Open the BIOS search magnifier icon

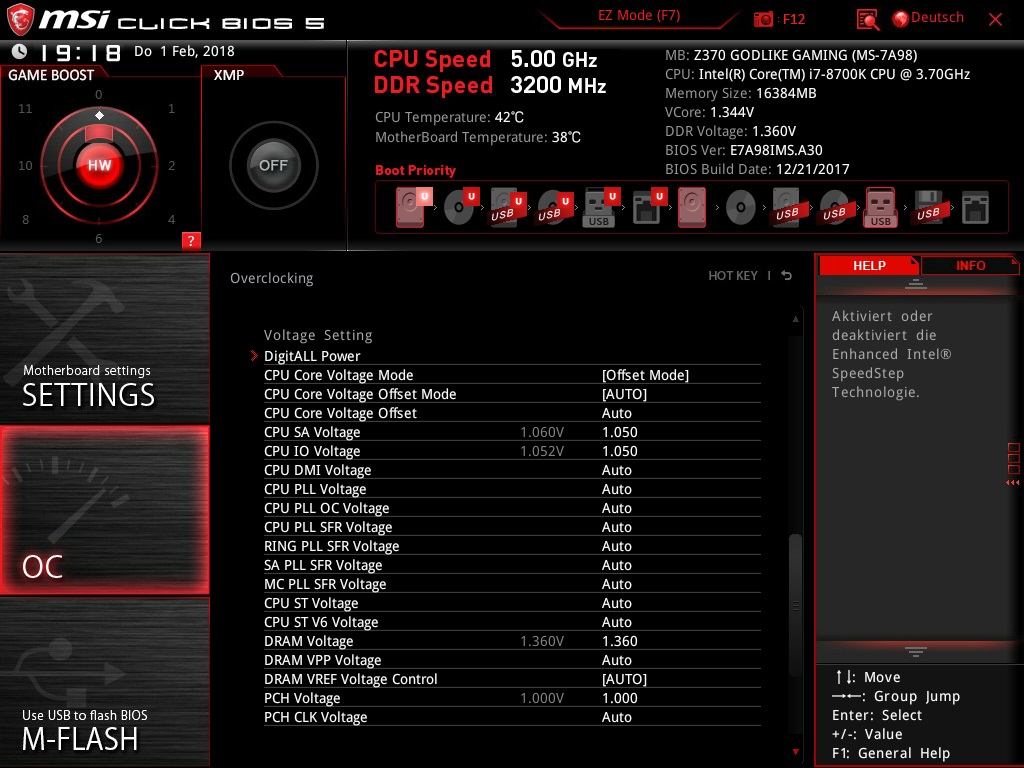[x=867, y=20]
